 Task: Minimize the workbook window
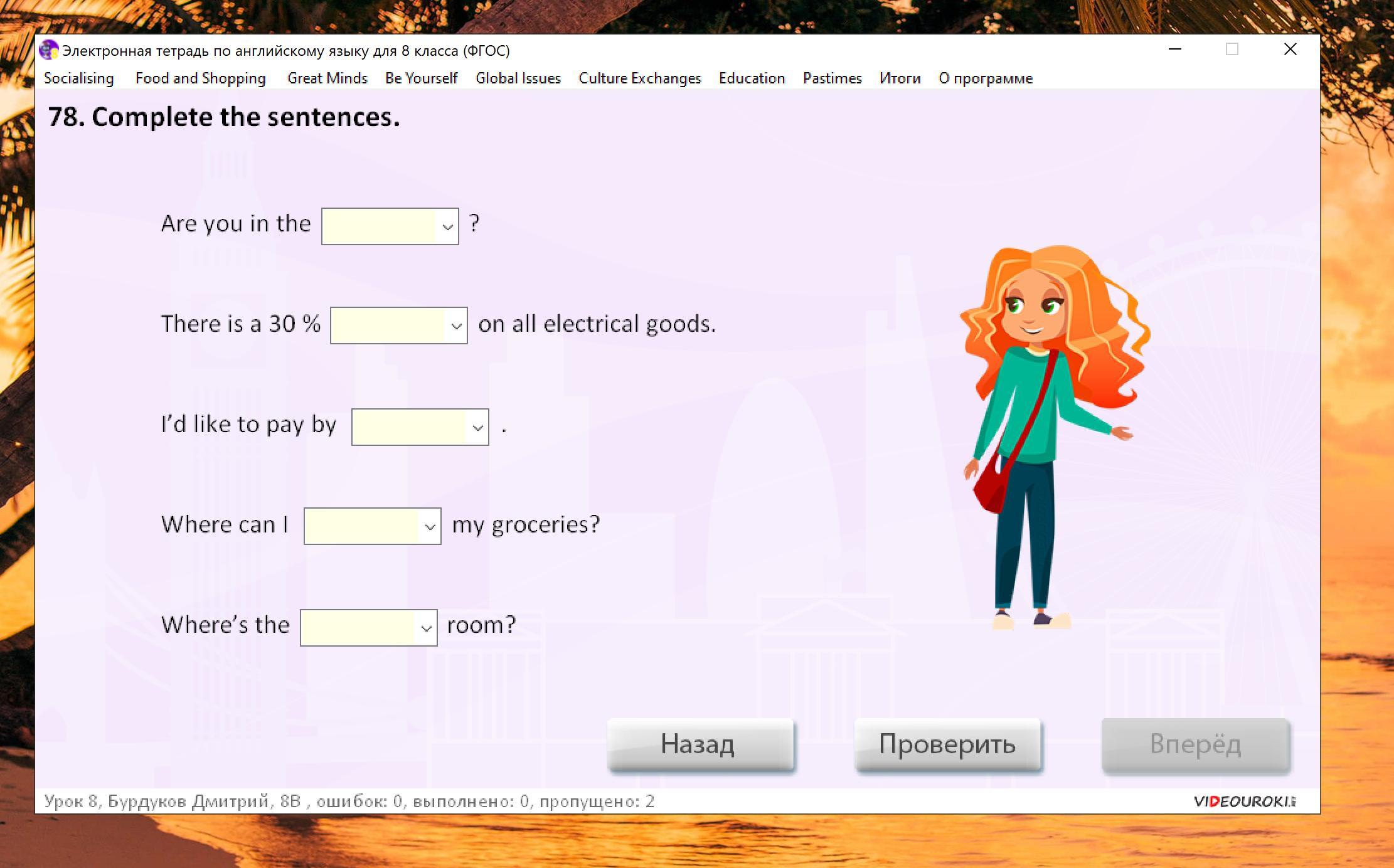click(1175, 50)
